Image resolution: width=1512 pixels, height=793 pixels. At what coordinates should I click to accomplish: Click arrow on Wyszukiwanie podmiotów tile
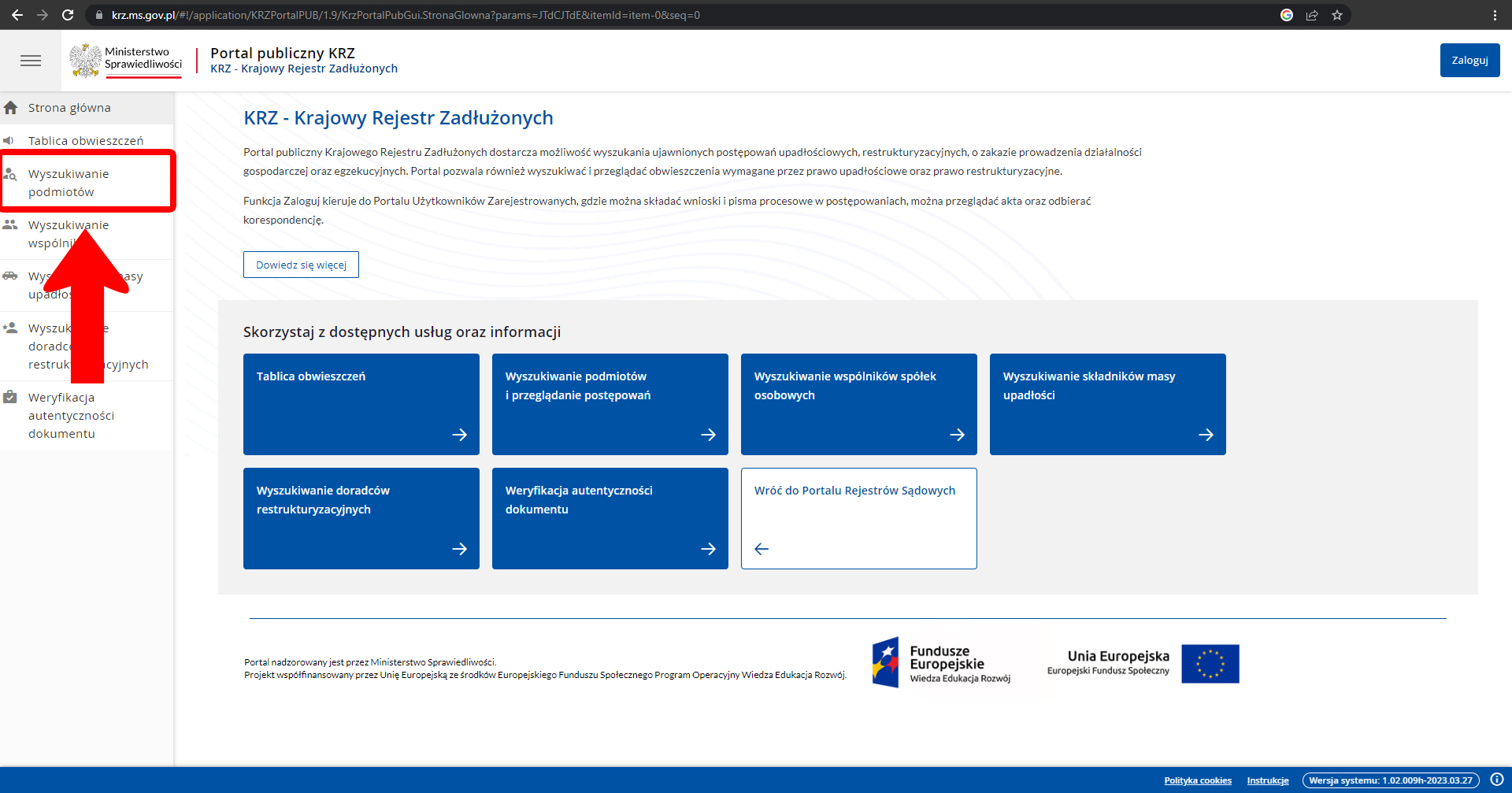709,435
